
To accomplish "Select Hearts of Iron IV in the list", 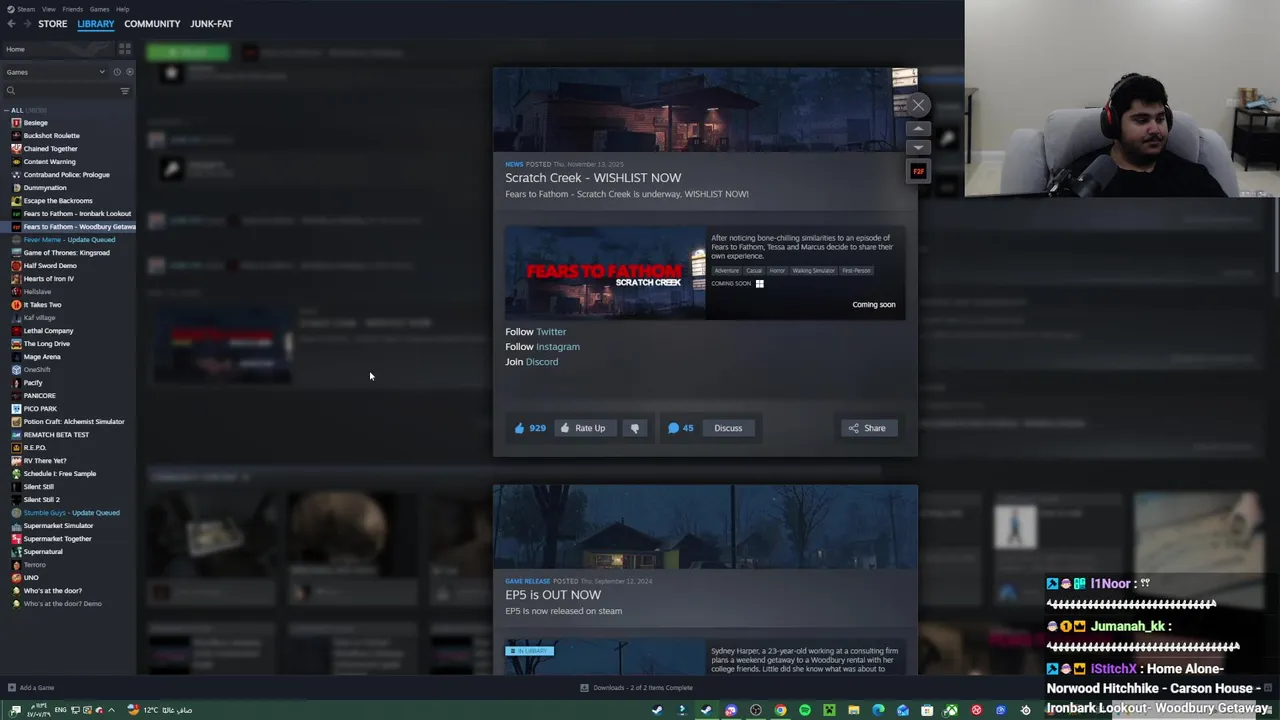I will [x=48, y=279].
